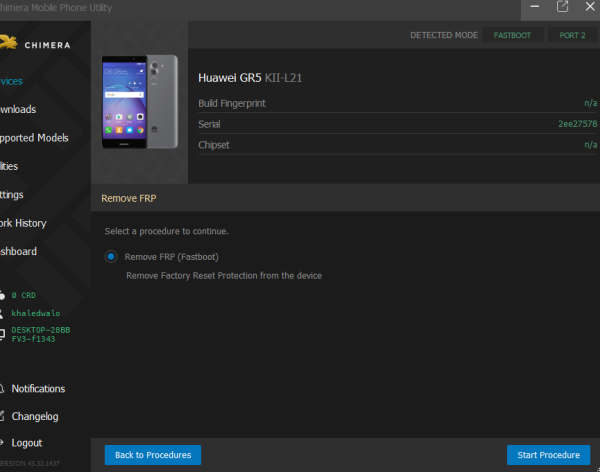This screenshot has width=600, height=472.
Task: Click the serial value 2ee27578
Action: pos(577,124)
